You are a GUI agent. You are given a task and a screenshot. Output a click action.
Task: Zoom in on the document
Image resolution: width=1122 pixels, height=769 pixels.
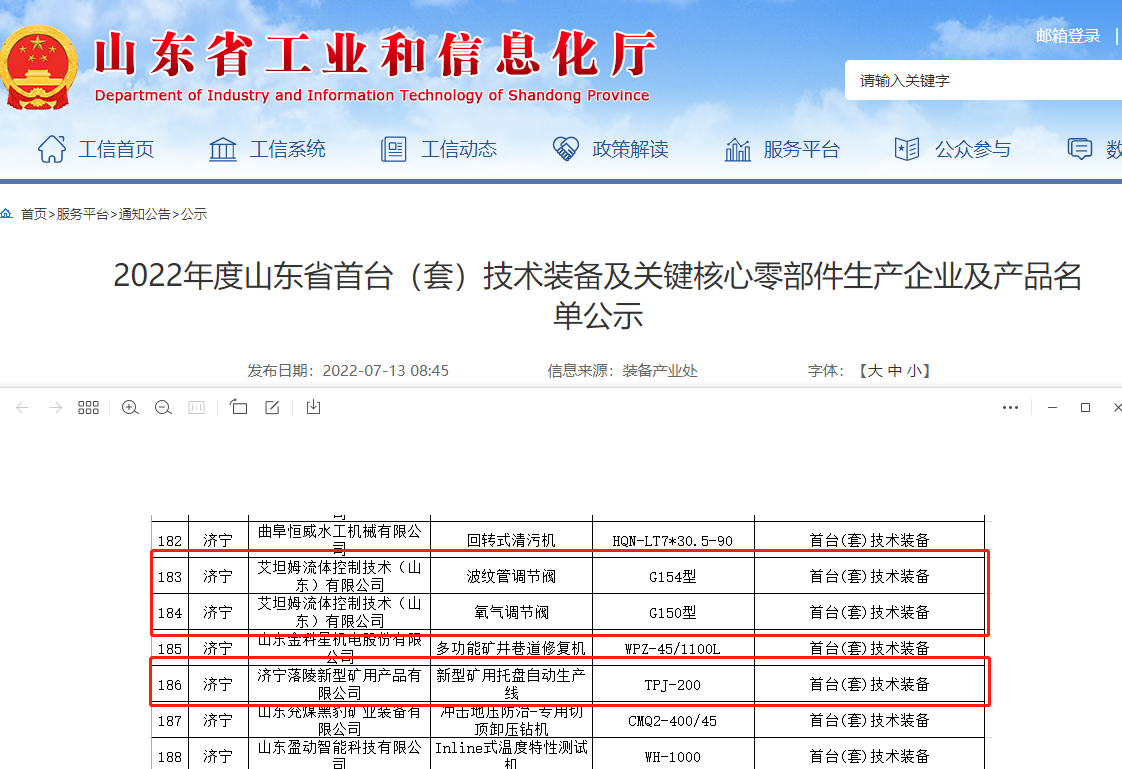pyautogui.click(x=130, y=408)
